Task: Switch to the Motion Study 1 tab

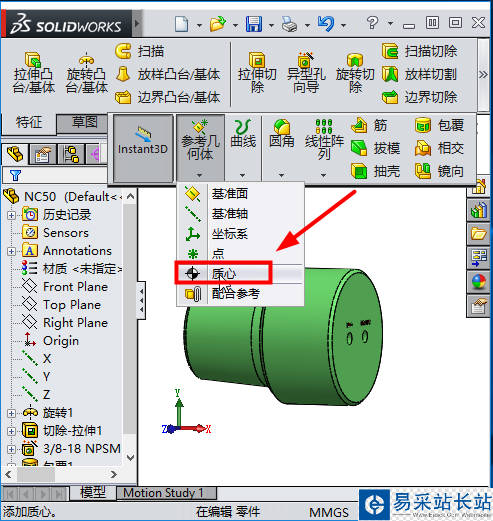Action: tap(166, 493)
